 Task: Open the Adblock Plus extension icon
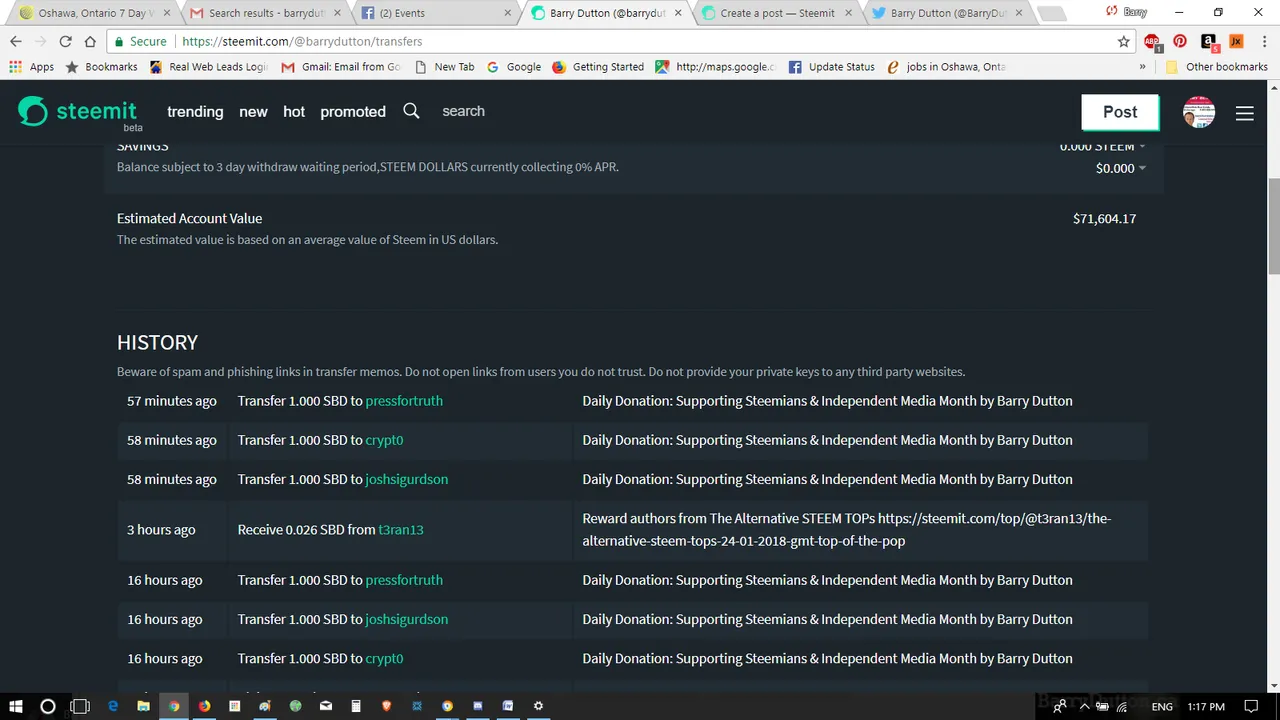tap(1152, 42)
